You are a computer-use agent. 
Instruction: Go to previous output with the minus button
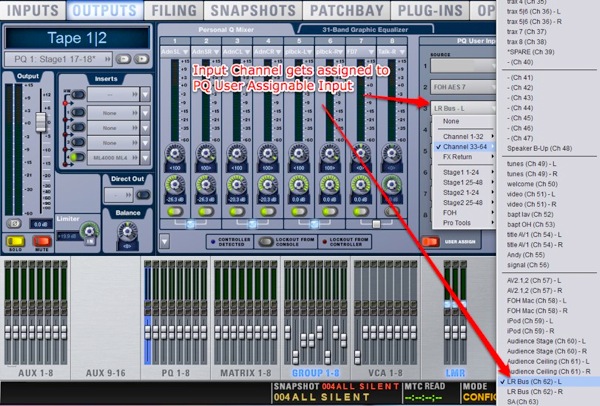[x=123, y=59]
